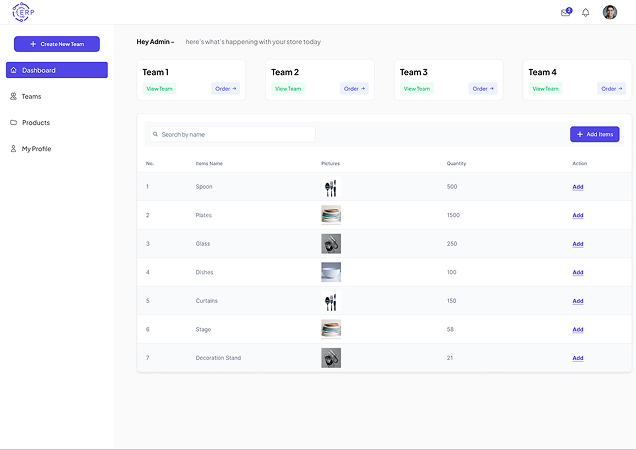Open the messages envelope icon
Screen dimensions: 636x450
pyautogui.click(x=566, y=12)
